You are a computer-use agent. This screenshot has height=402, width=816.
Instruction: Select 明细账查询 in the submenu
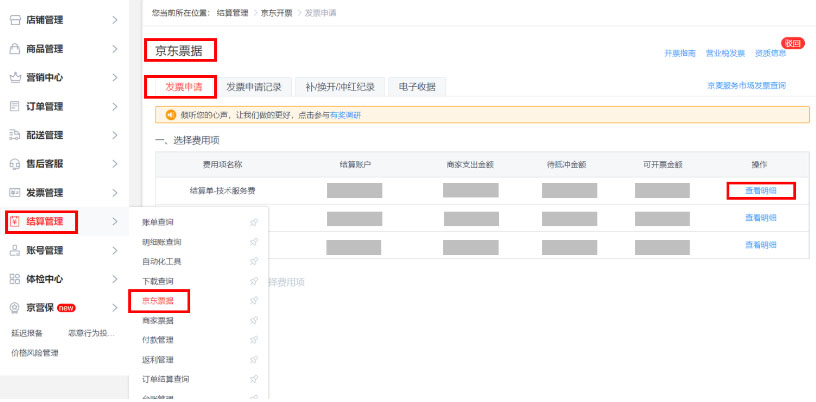pos(162,242)
